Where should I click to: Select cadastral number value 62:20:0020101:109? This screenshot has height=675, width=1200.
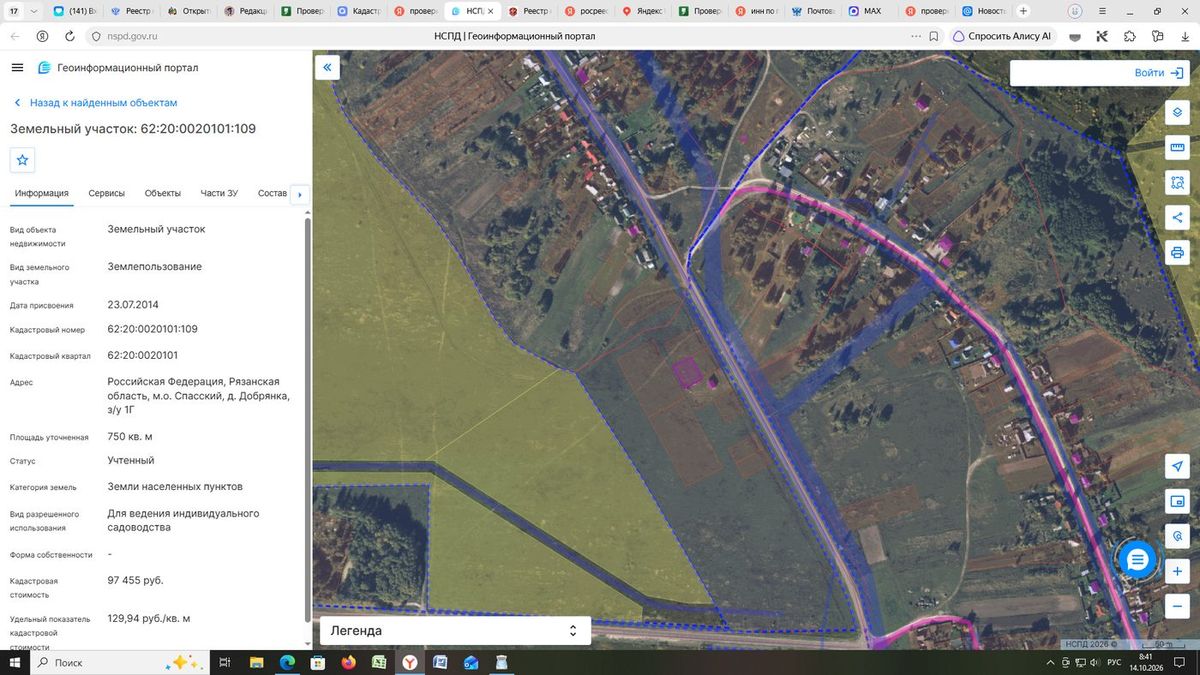click(153, 329)
